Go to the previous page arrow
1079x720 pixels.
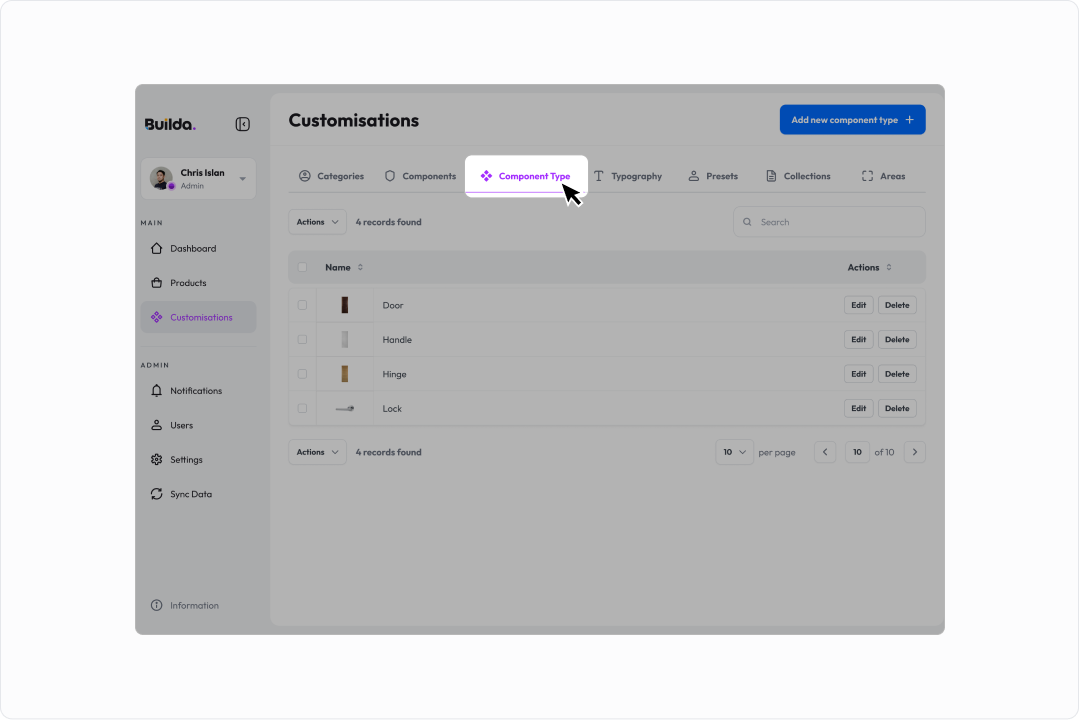coord(825,452)
